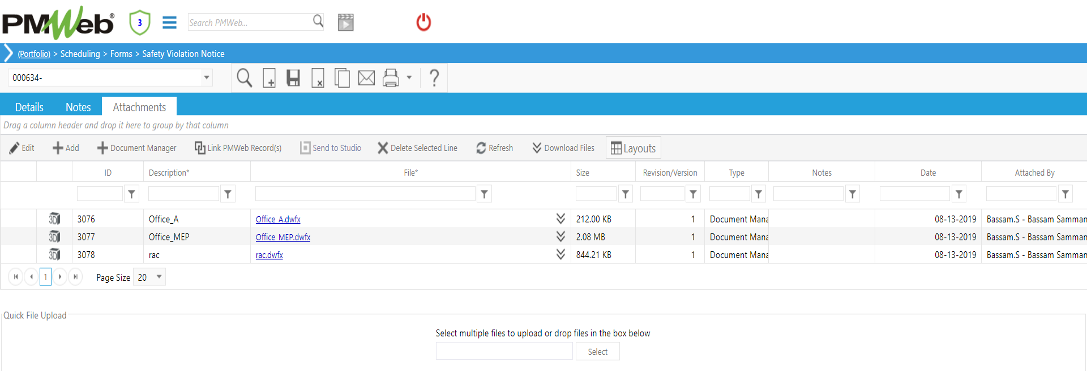Screen dimensions: 1087x372
Task: Click the email envelope icon
Action: [x=366, y=79]
